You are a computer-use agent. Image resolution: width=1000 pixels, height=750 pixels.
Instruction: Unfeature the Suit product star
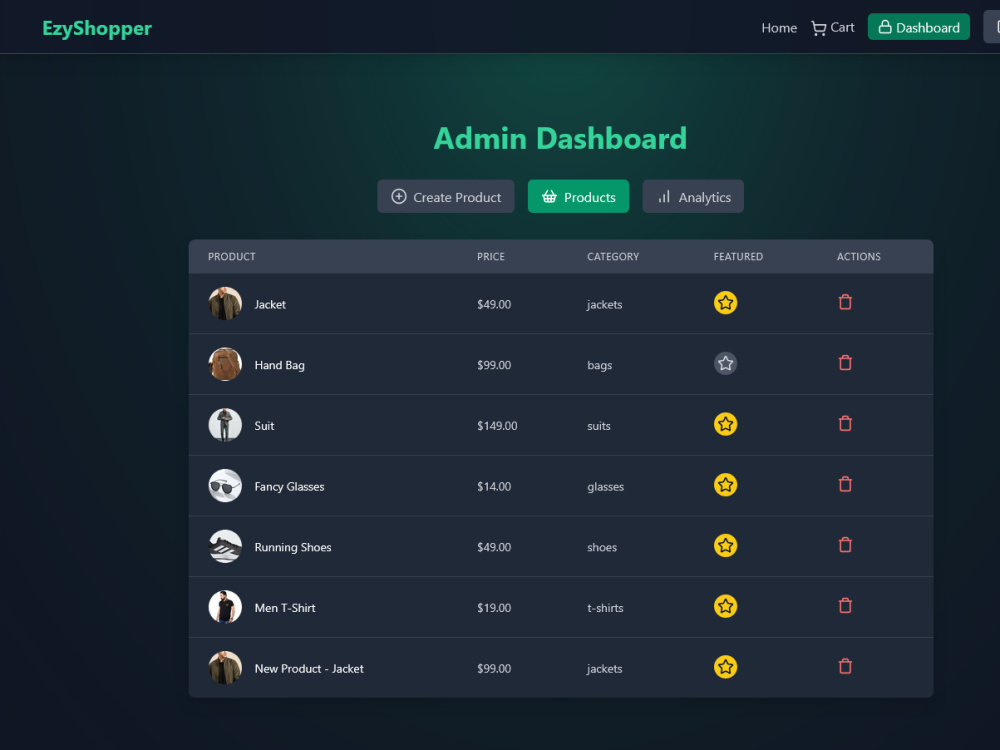coord(725,424)
